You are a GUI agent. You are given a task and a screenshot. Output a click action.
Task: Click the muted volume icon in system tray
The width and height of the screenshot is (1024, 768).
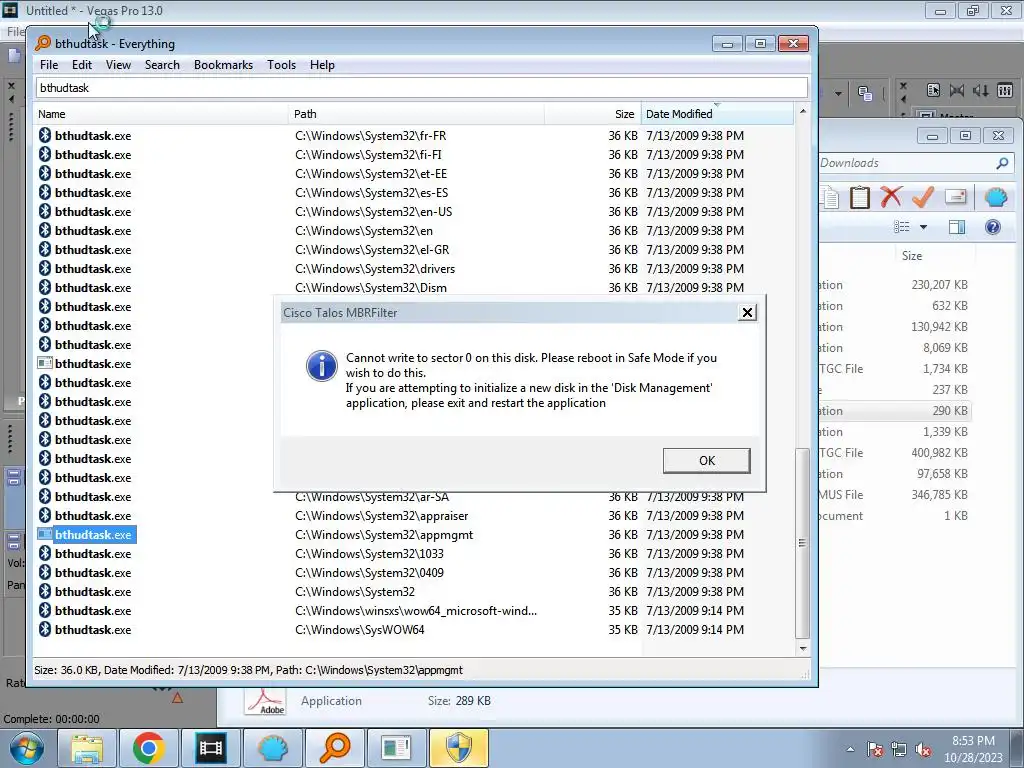(x=923, y=750)
